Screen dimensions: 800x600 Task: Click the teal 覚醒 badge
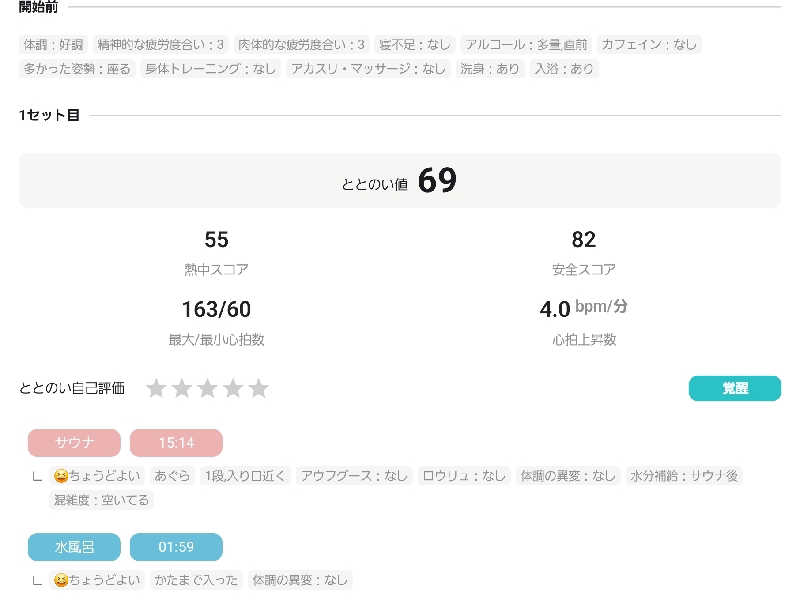734,388
